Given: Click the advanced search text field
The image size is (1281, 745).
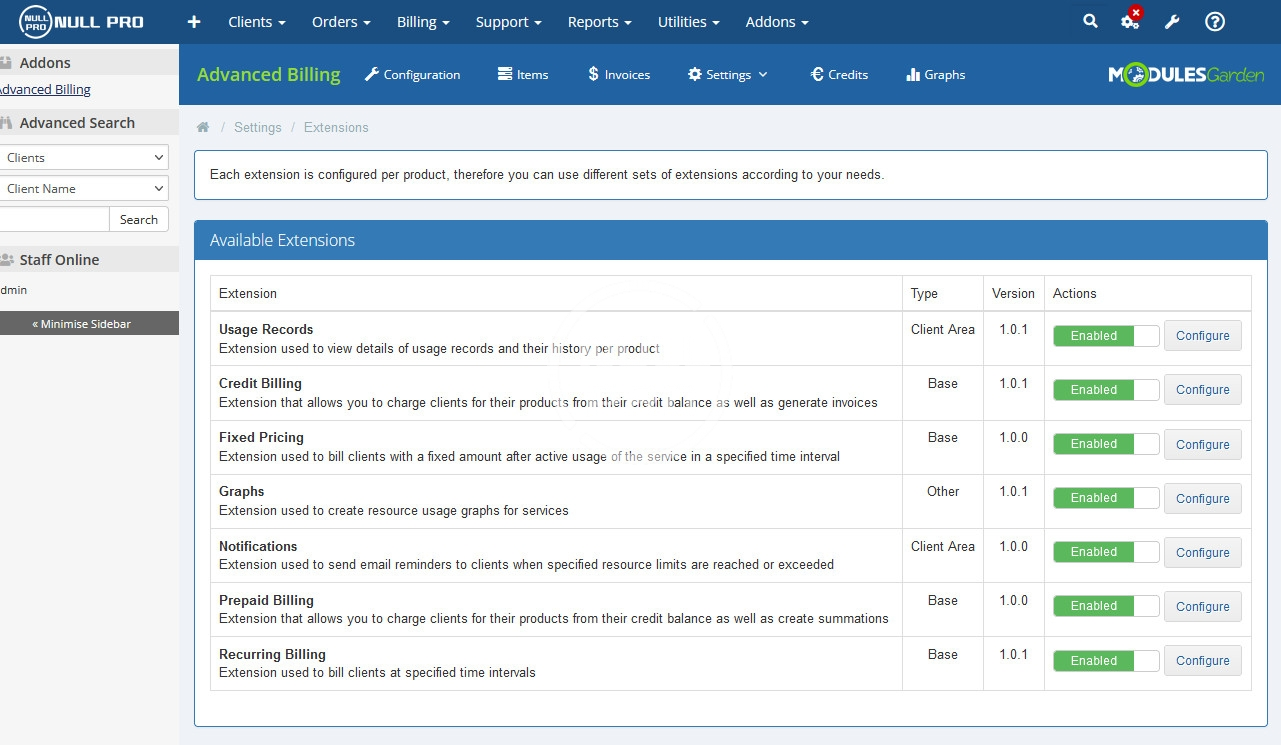Looking at the screenshot, I should [53, 220].
